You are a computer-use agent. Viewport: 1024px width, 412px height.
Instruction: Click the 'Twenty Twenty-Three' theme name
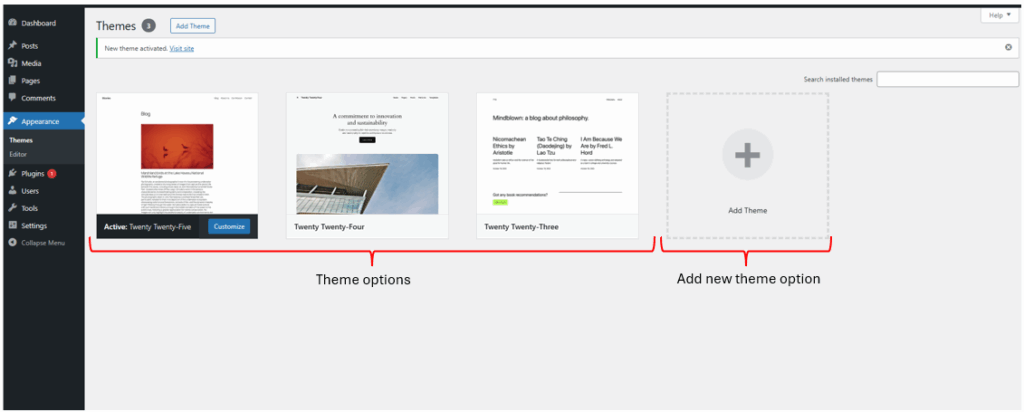[521, 227]
